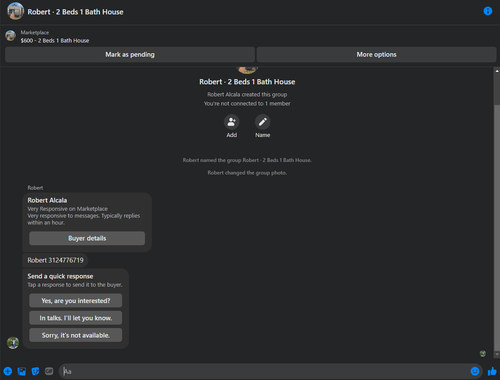The height and width of the screenshot is (380, 500).
Task: Click the seen-receipt avatar at bottom right
Action: pos(483,354)
